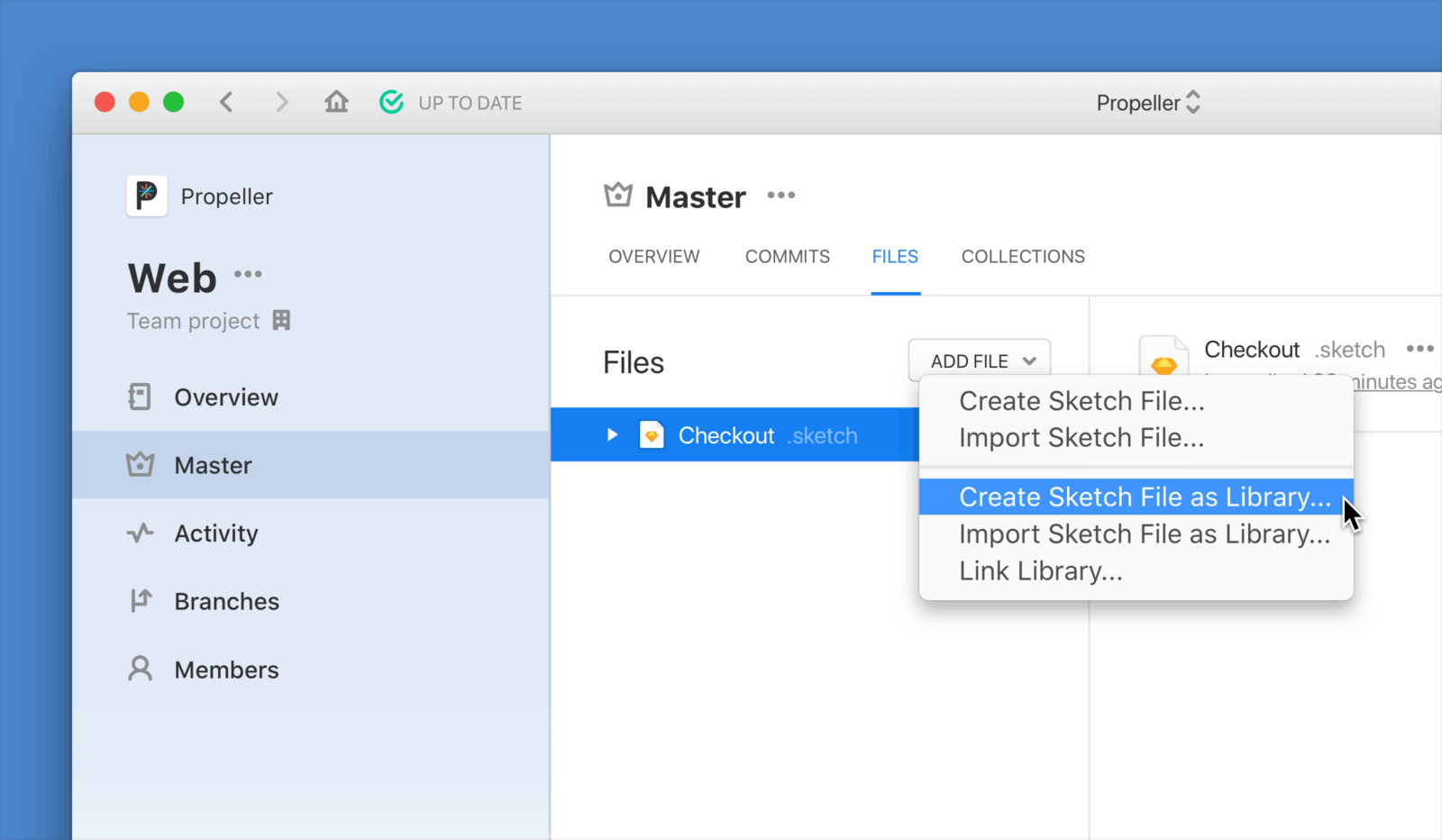This screenshot has height=840, width=1442.
Task: Open the ADD FILE dropdown
Action: 980,361
